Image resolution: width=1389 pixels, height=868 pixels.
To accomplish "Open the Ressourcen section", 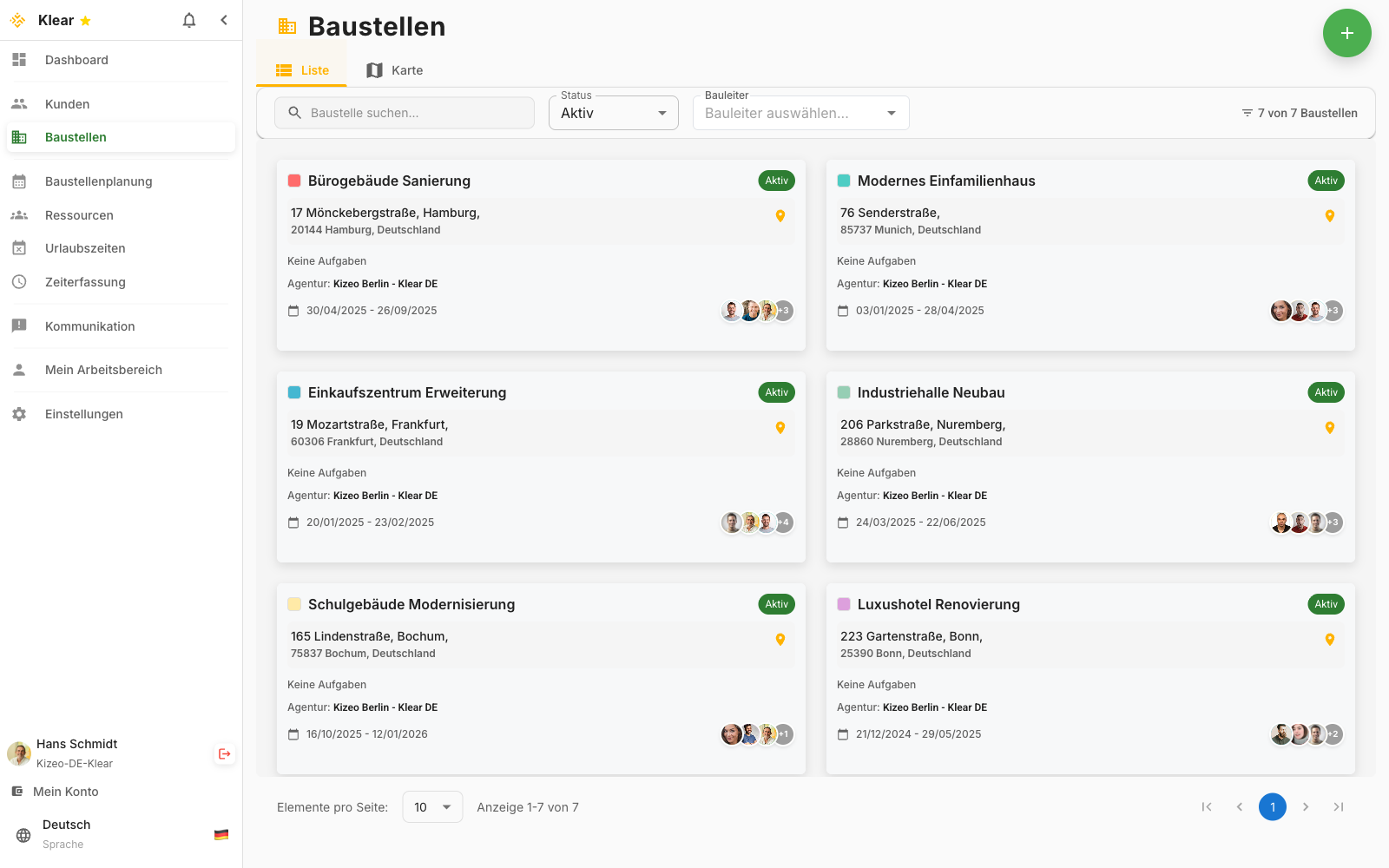I will click(x=79, y=214).
